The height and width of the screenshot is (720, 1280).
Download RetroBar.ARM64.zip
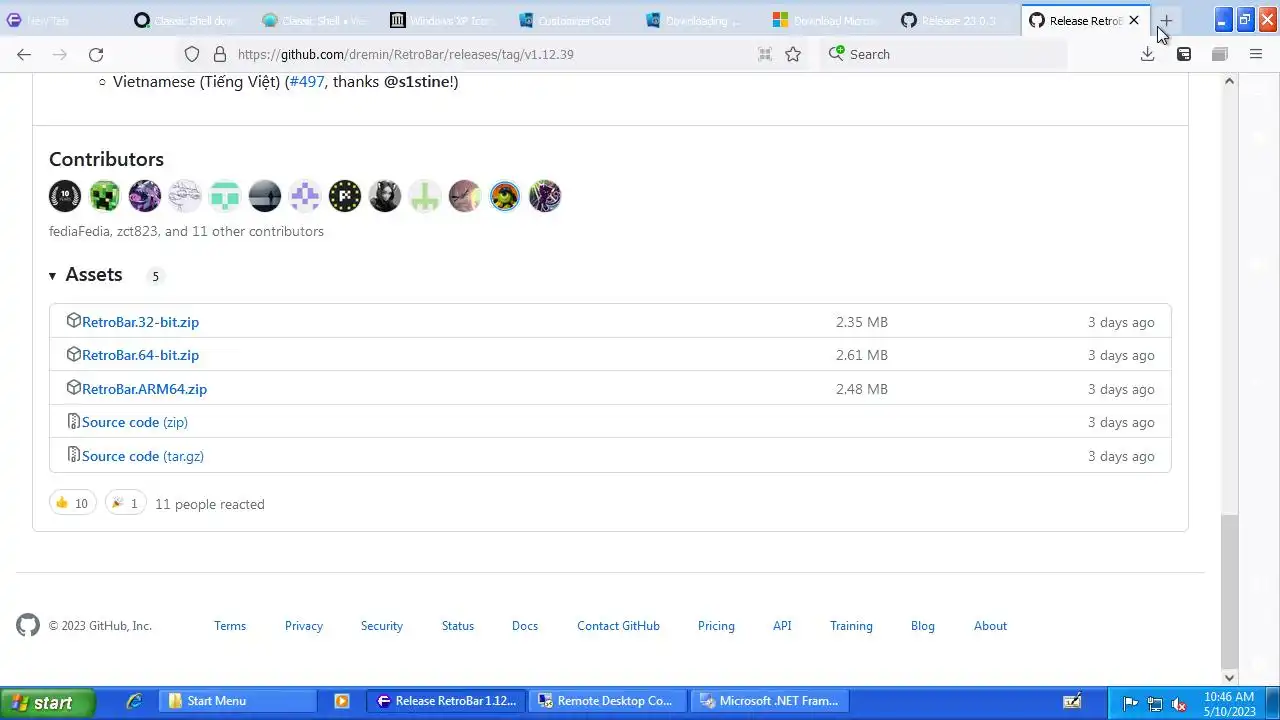point(144,389)
